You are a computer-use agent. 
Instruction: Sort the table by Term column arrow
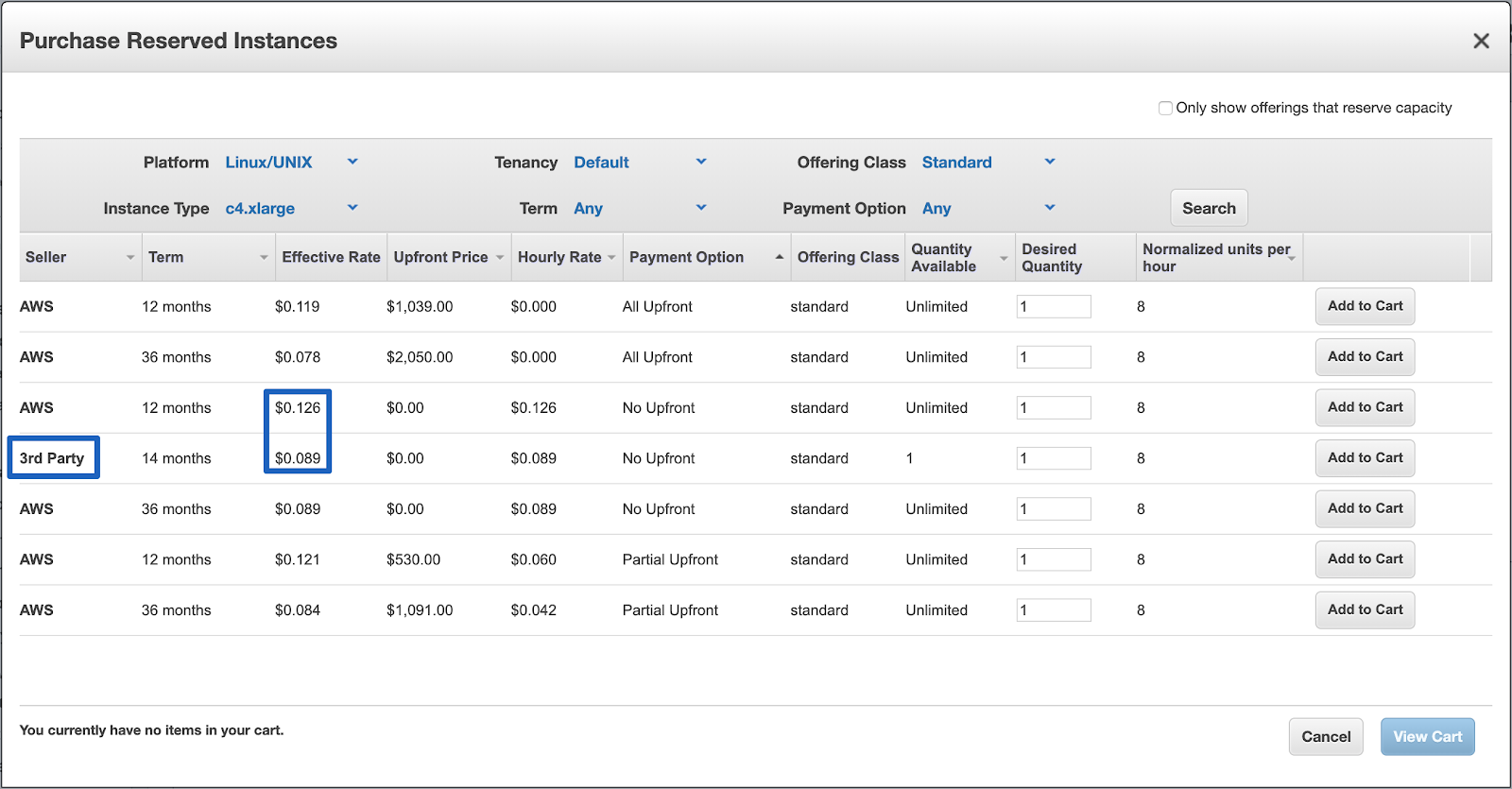point(264,258)
